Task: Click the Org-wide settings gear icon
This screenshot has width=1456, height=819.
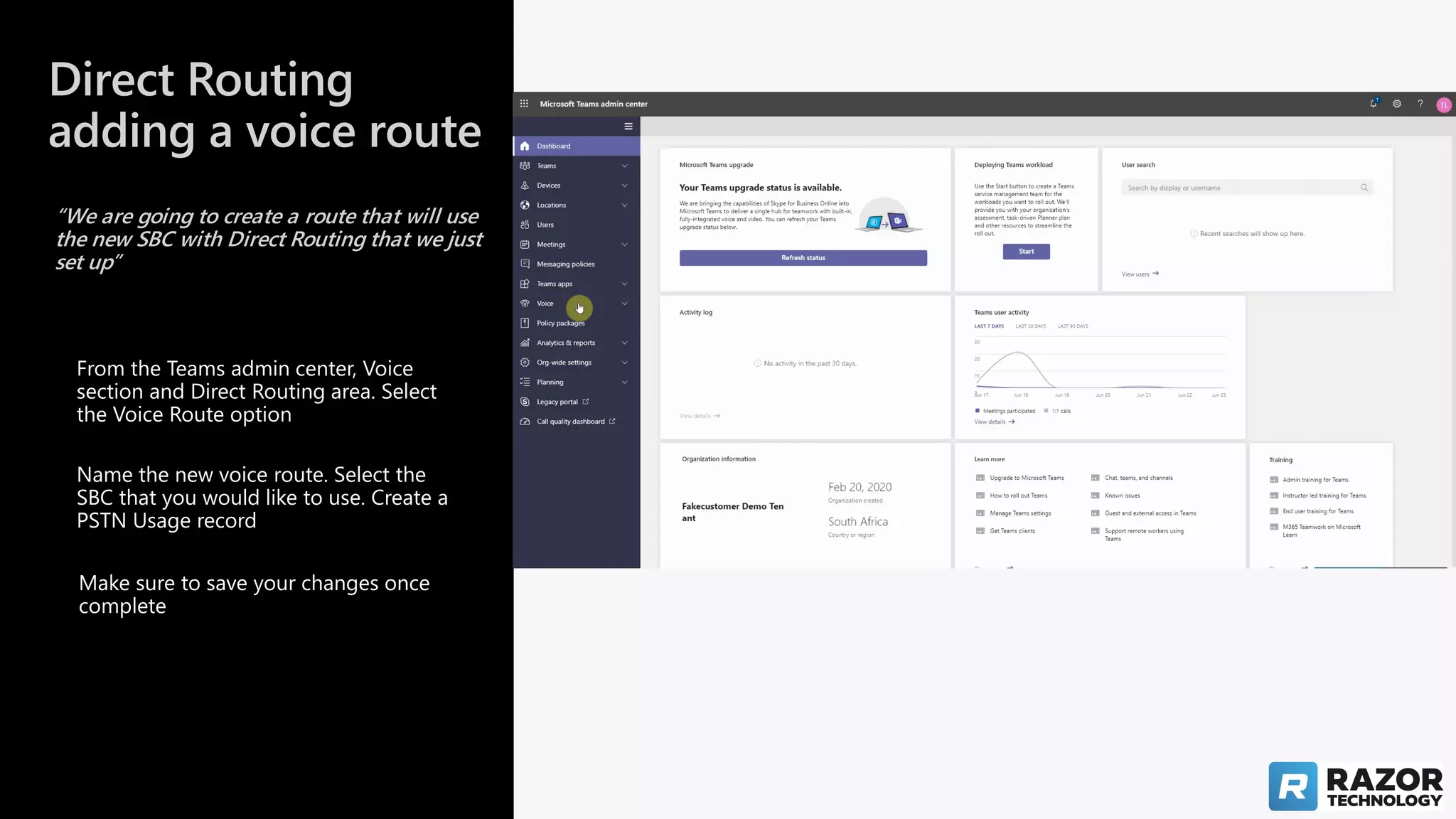Action: [525, 363]
